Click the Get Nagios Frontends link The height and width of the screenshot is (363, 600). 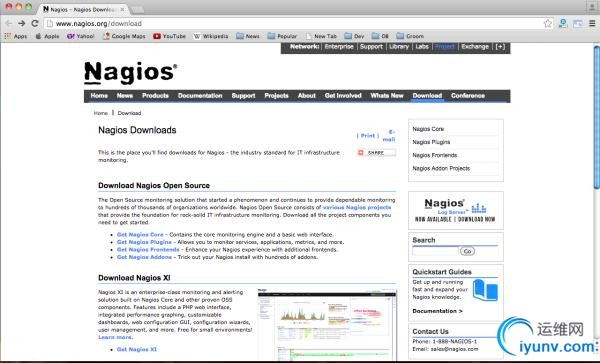pos(148,250)
